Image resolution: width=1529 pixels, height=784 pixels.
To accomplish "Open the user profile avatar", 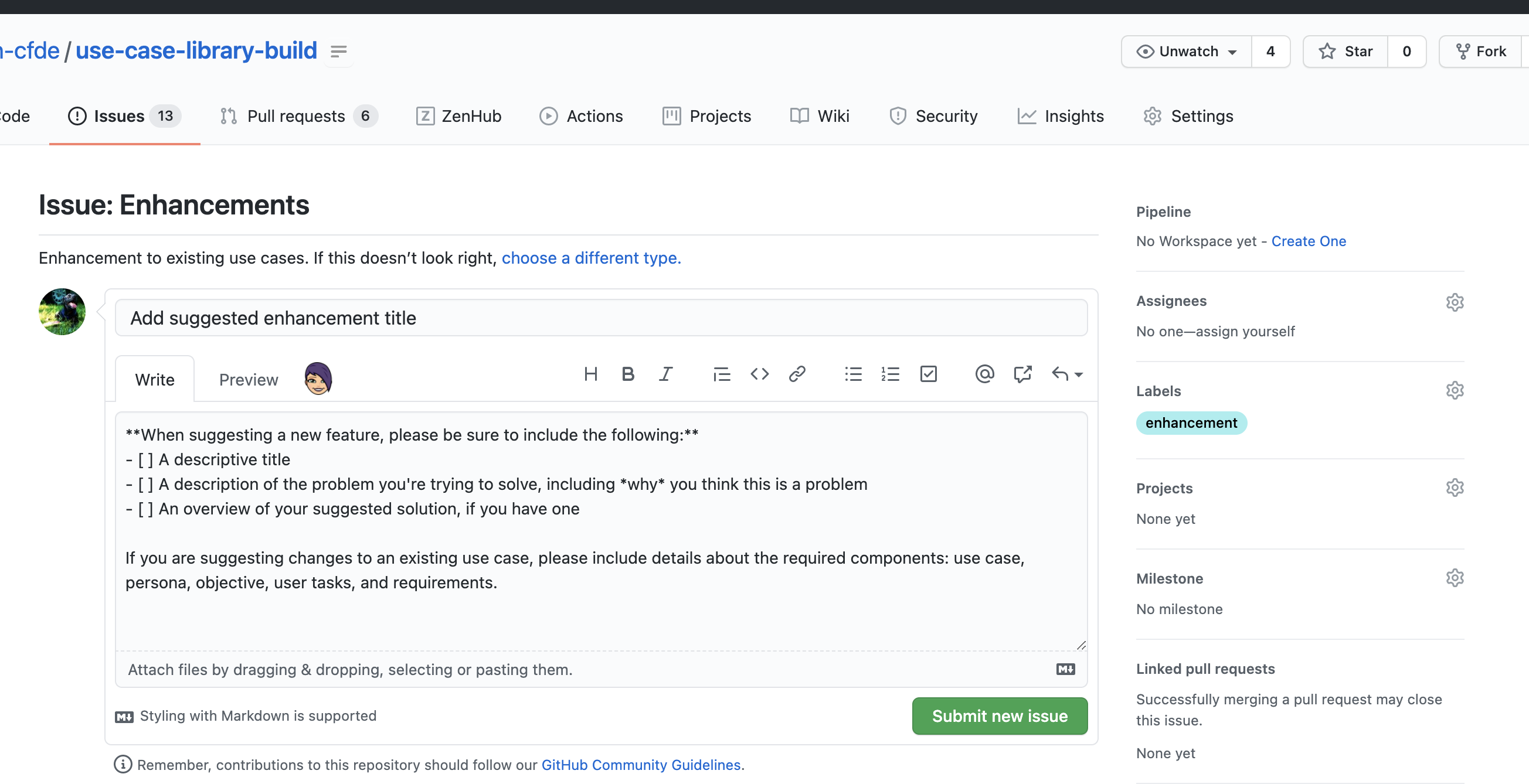I will point(62,312).
